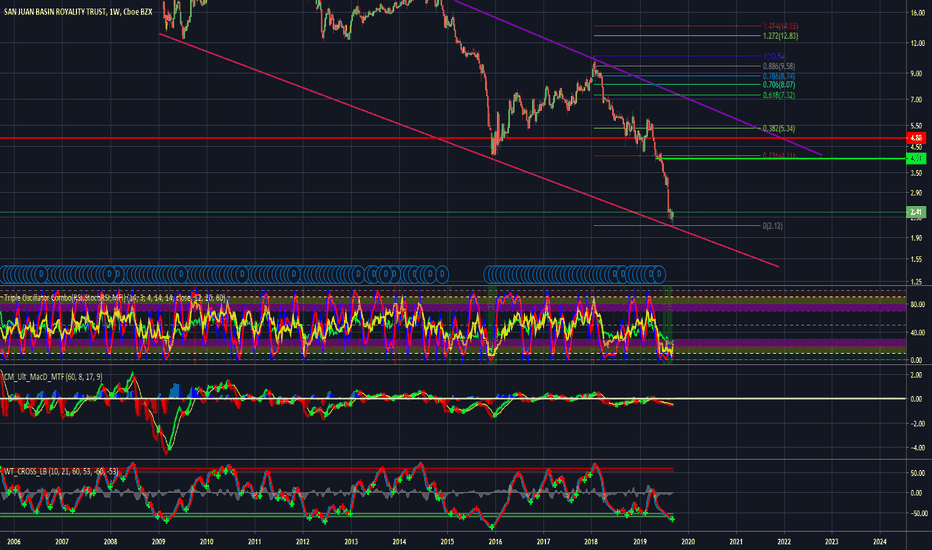
Task: Click 5.50 on the price axis
Action: [x=917, y=126]
